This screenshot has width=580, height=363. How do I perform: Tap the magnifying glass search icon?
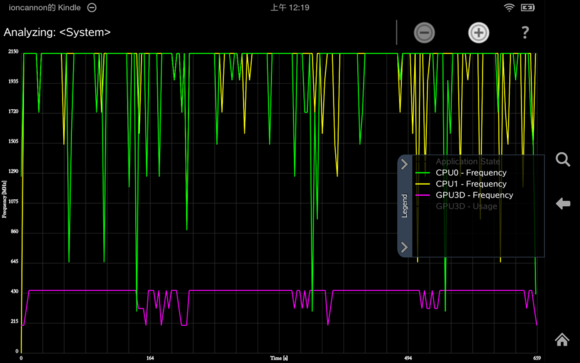(x=563, y=159)
